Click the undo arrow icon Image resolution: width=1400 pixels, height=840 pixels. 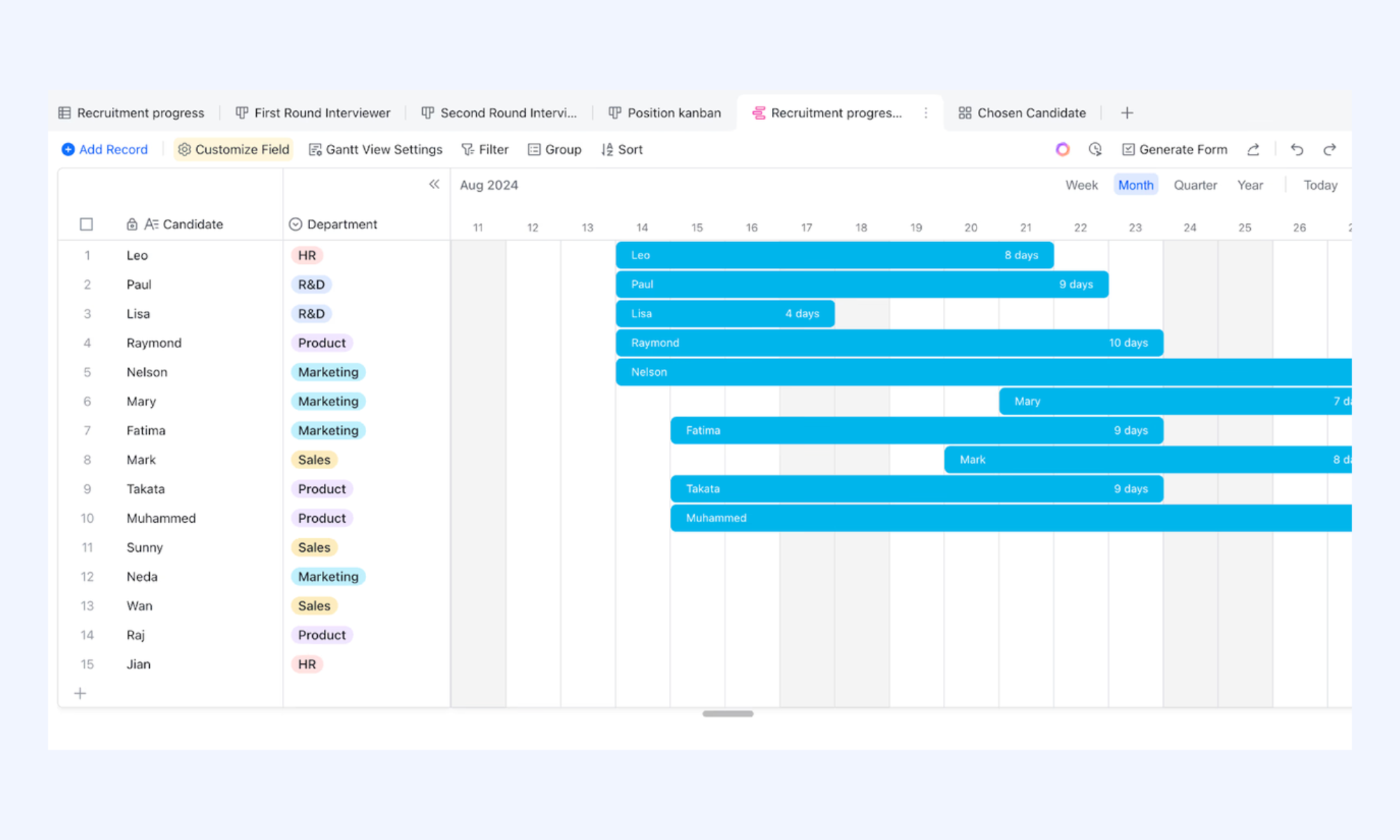[x=1296, y=149]
